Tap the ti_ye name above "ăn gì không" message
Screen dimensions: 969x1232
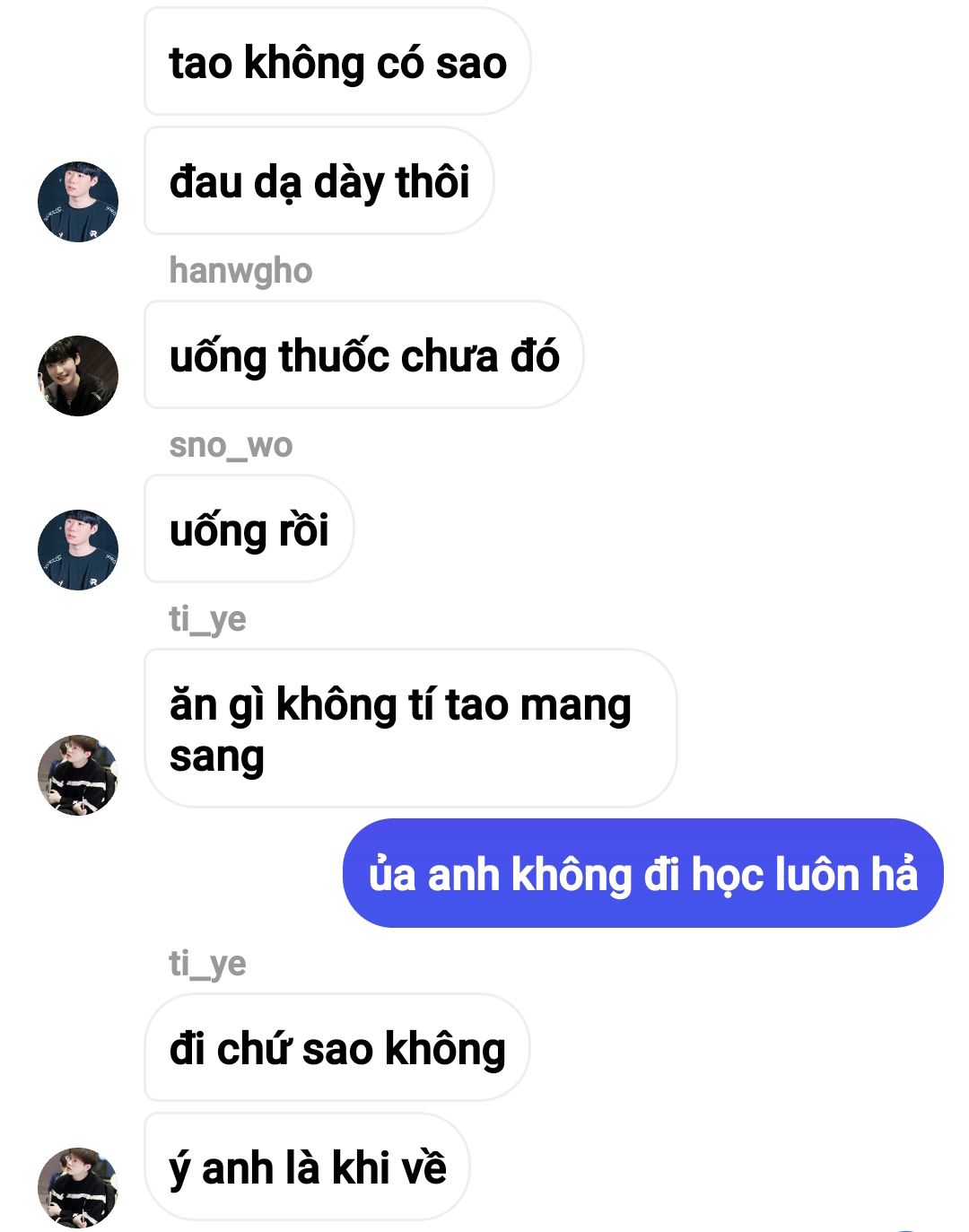(x=207, y=619)
